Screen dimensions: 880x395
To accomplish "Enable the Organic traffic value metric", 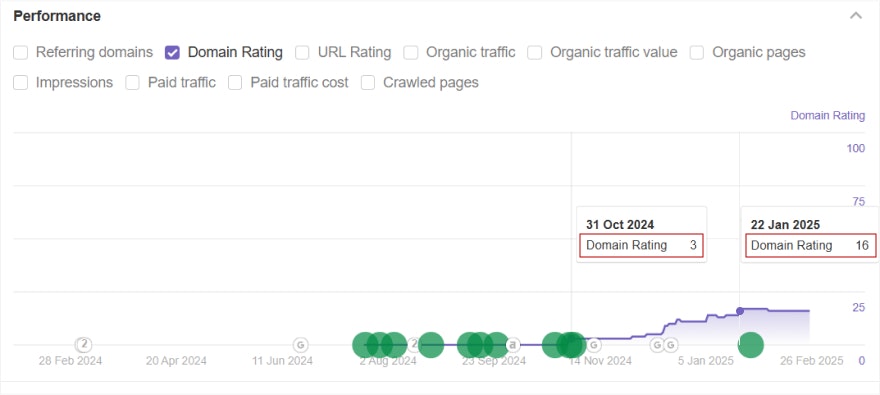I will (x=535, y=53).
